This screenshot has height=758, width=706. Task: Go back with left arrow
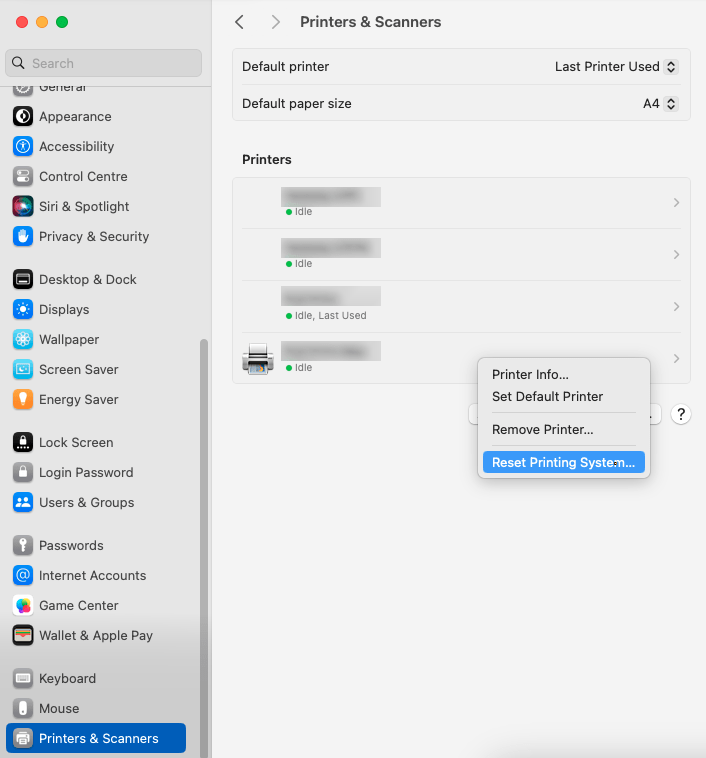point(239,22)
